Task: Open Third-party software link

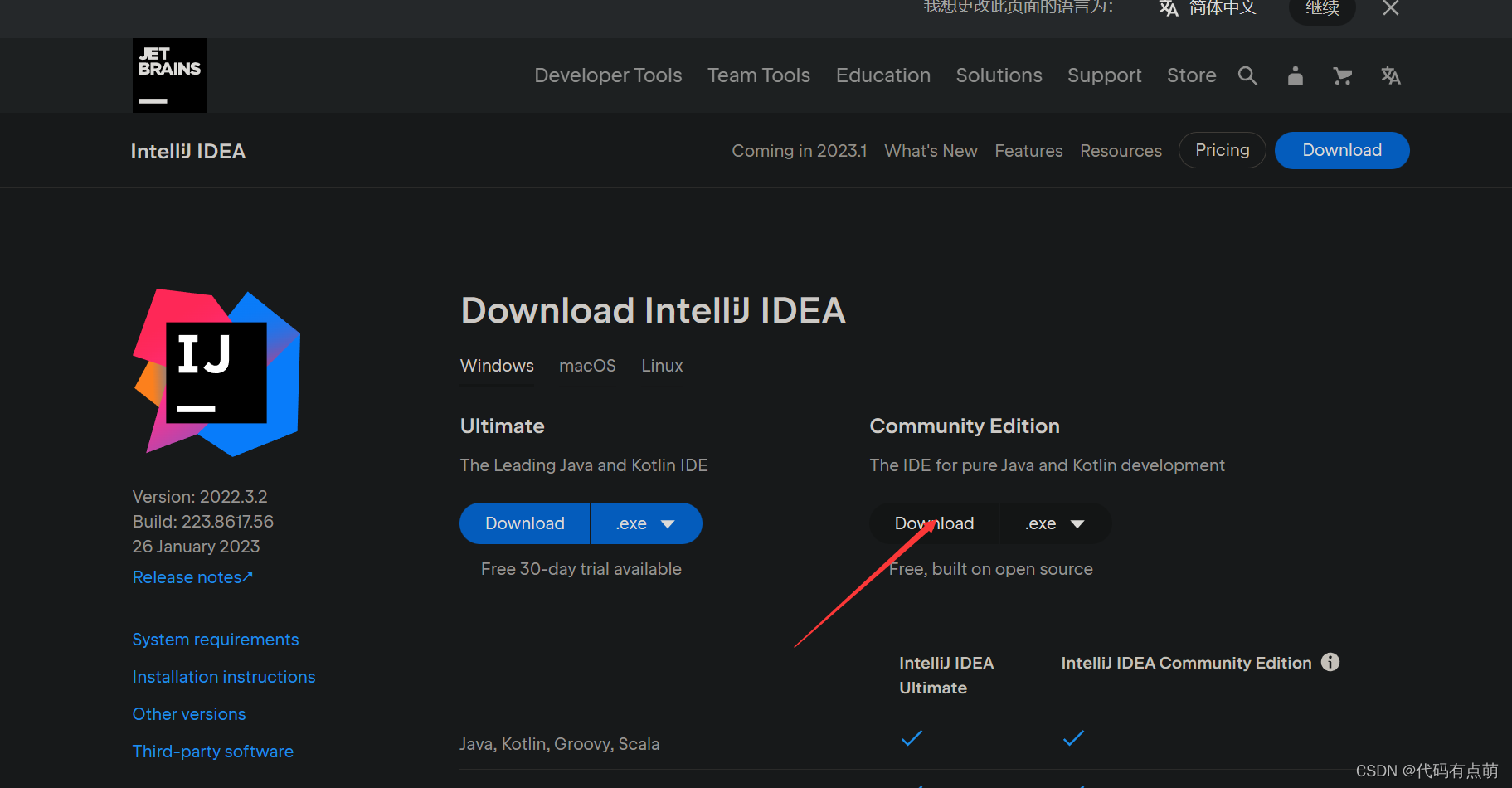Action: [213, 752]
